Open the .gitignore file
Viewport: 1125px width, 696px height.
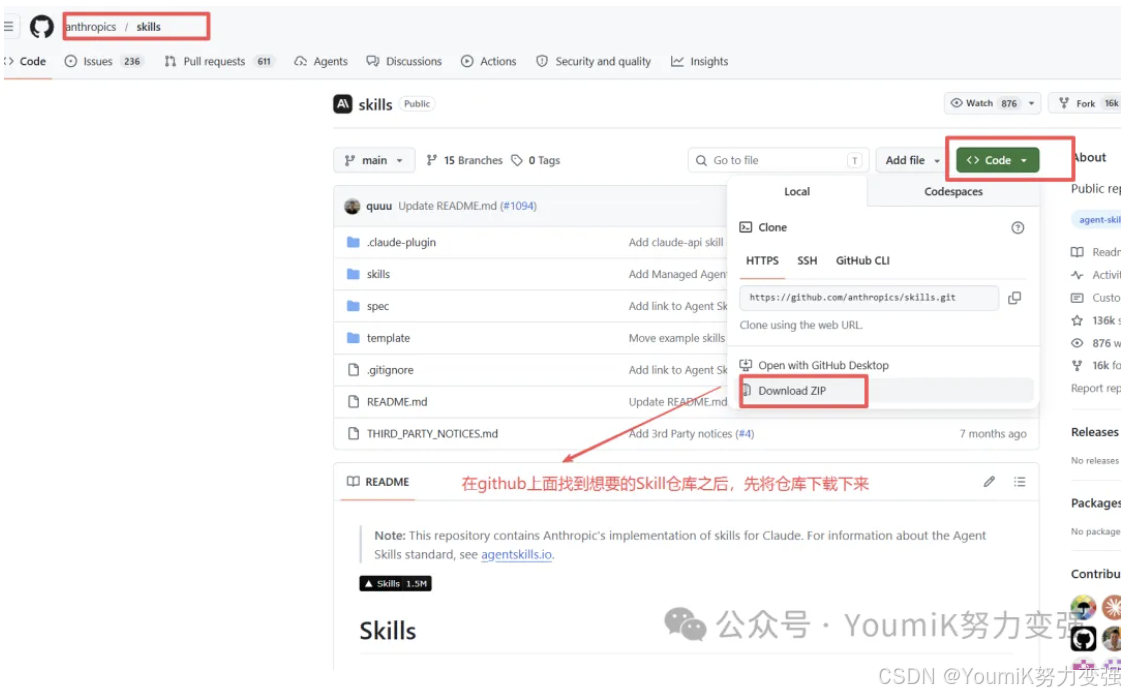[x=390, y=370]
